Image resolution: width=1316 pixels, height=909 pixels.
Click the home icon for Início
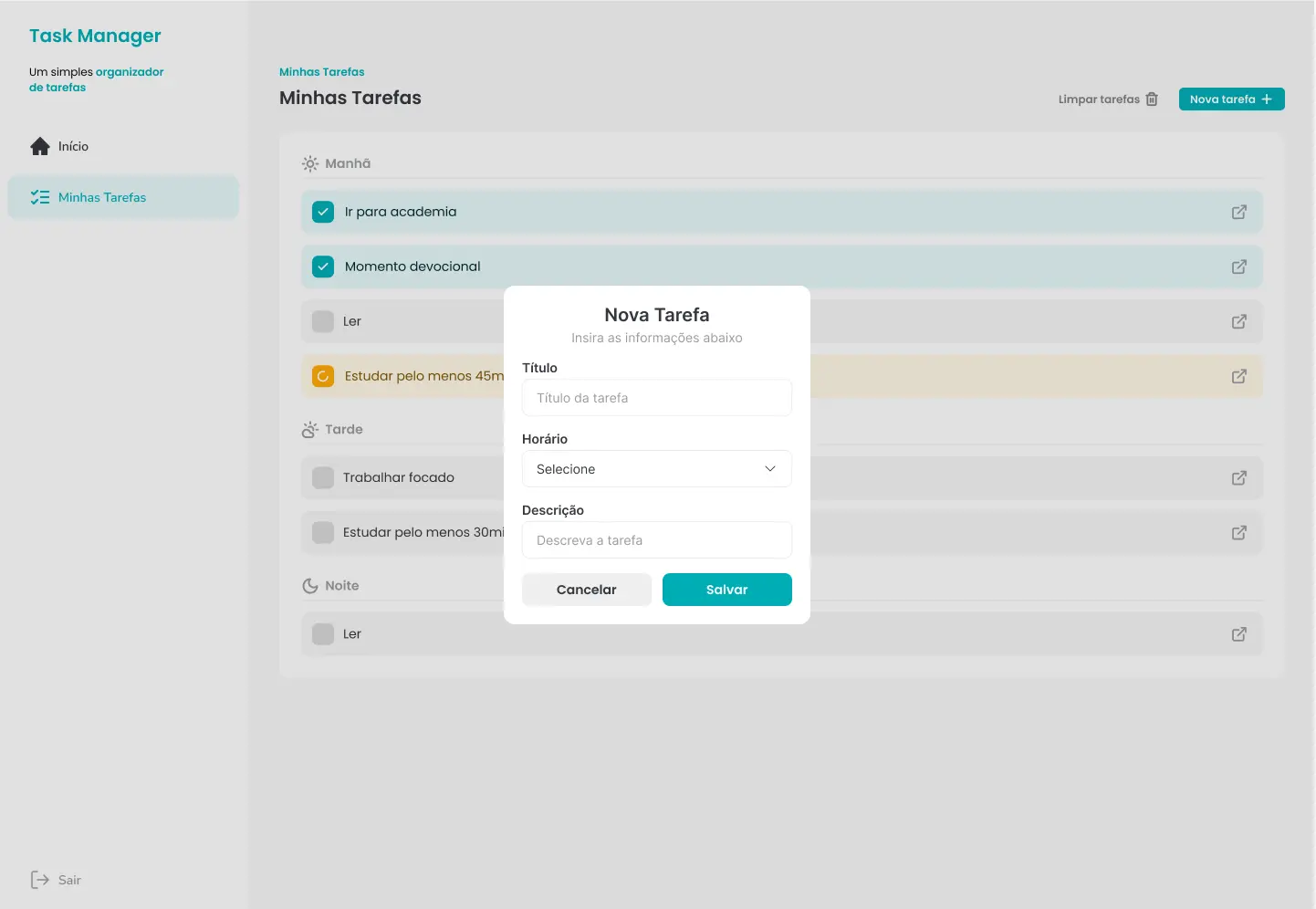point(40,146)
